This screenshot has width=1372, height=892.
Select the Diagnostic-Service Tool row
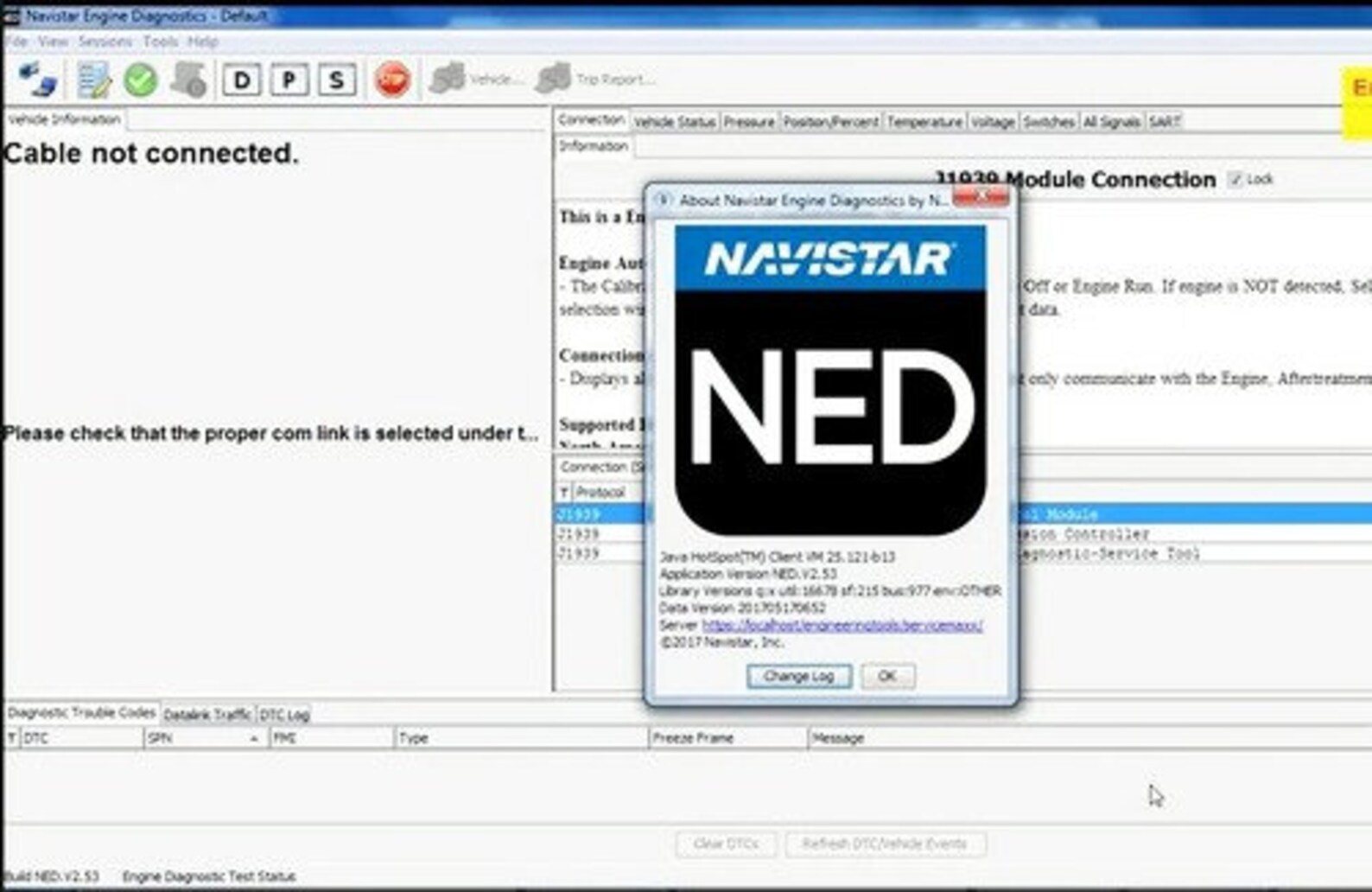click(963, 553)
